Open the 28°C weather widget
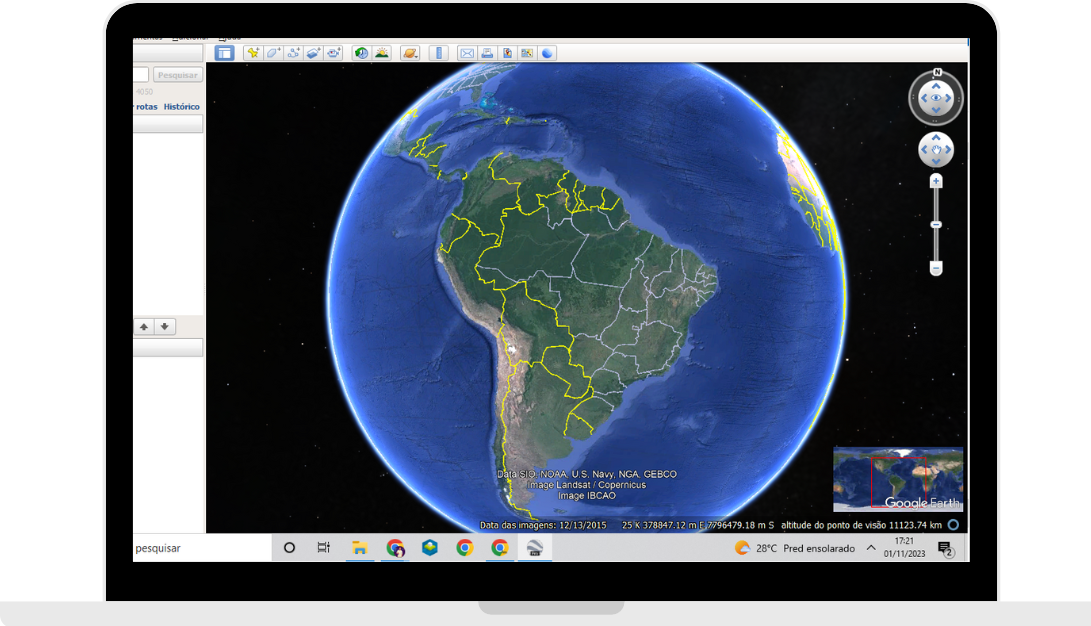Viewport: 1091px width, 626px height. [x=795, y=548]
